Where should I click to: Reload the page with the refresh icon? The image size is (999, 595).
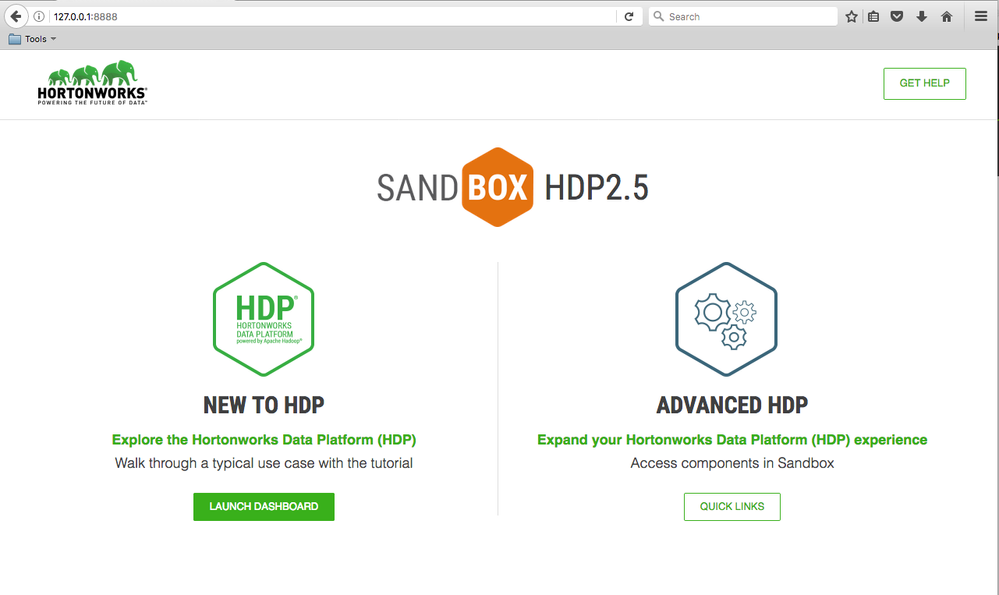coord(629,17)
